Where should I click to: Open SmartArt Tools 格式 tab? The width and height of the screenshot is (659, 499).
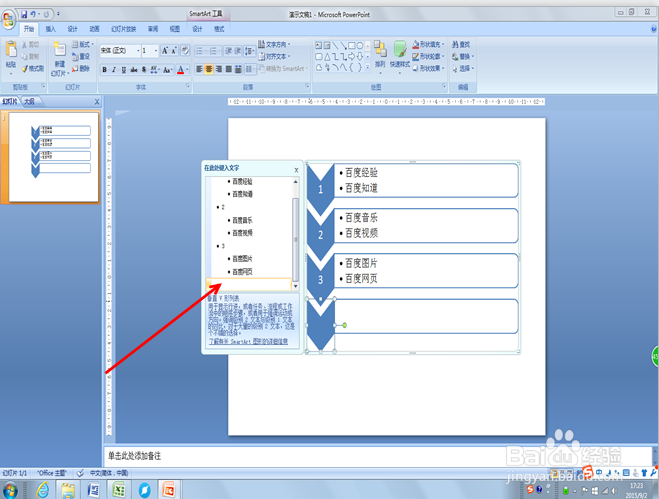pos(219,29)
